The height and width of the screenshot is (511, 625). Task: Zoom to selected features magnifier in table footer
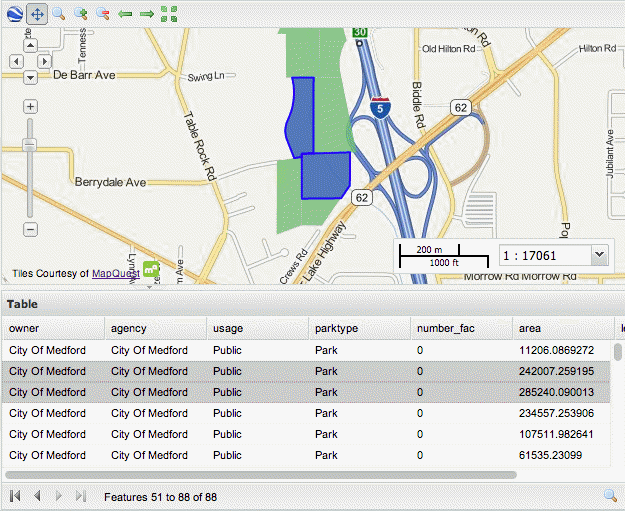(609, 495)
